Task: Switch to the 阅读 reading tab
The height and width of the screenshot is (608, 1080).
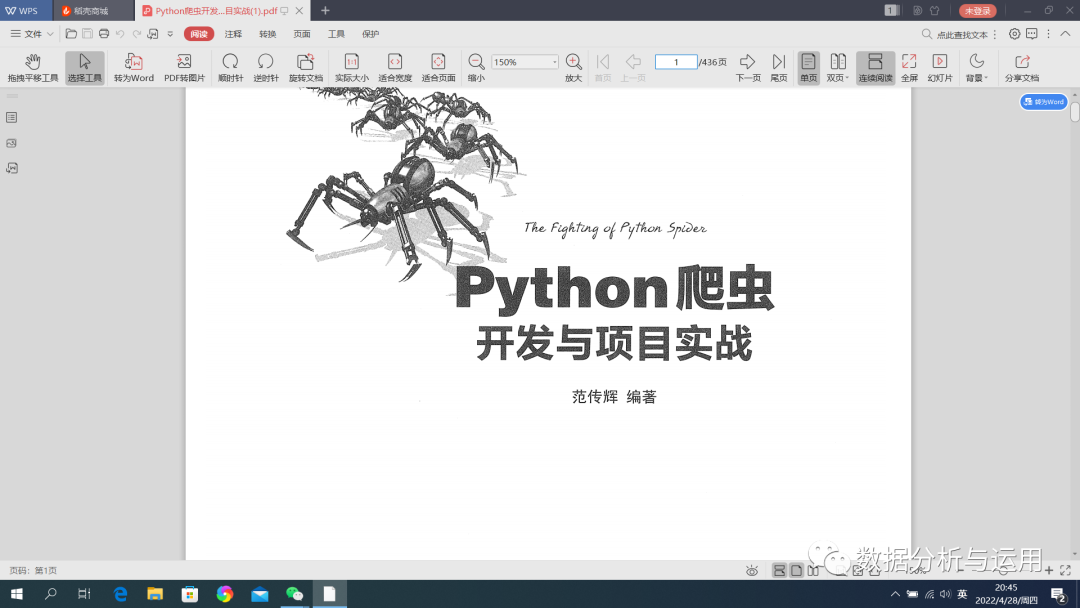Action: pyautogui.click(x=199, y=34)
